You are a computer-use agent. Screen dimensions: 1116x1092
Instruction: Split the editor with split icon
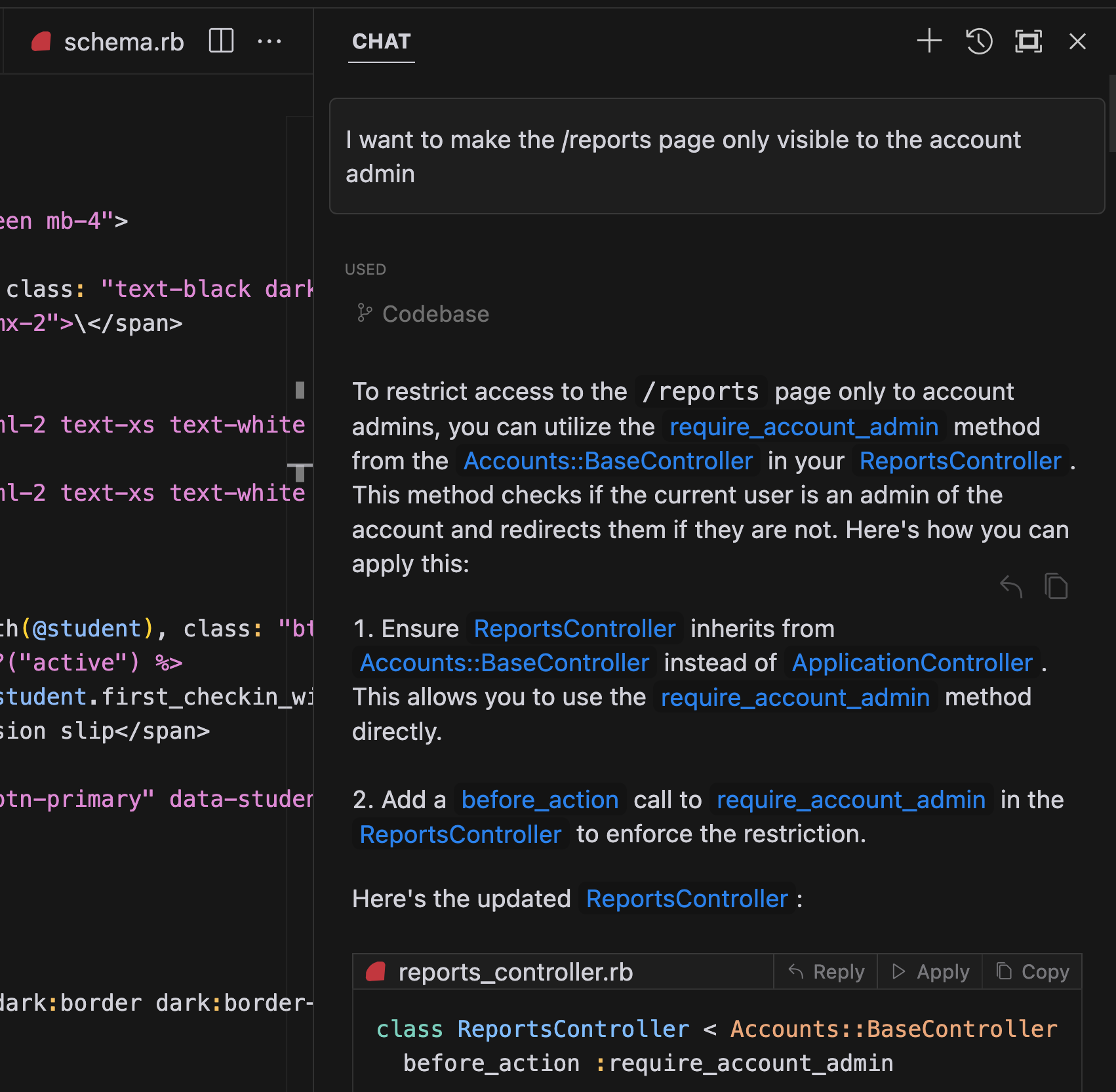coord(221,41)
